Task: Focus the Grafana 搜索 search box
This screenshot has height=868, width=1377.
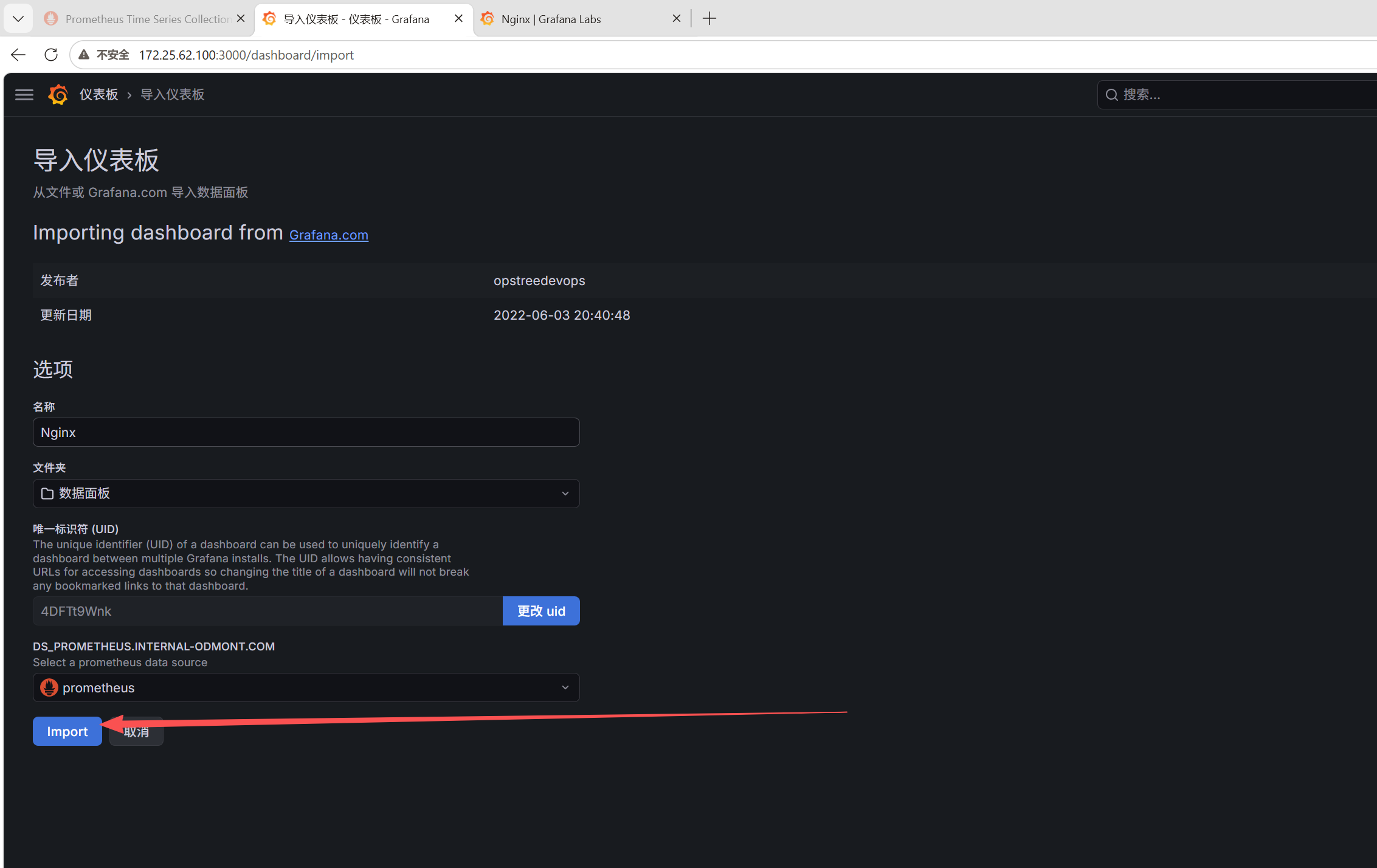Action: click(1237, 95)
